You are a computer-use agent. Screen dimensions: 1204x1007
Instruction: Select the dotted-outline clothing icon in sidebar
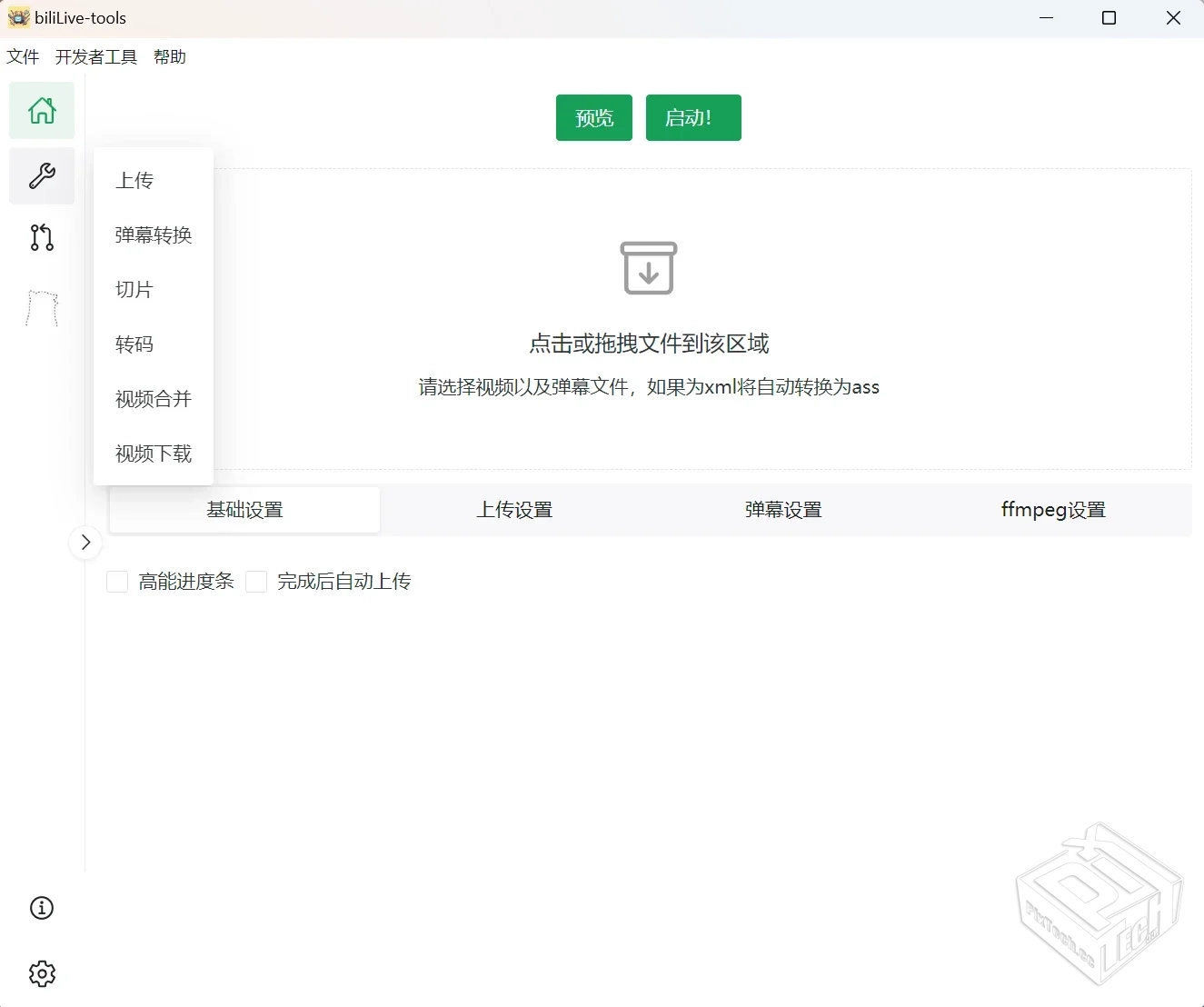[x=41, y=308]
